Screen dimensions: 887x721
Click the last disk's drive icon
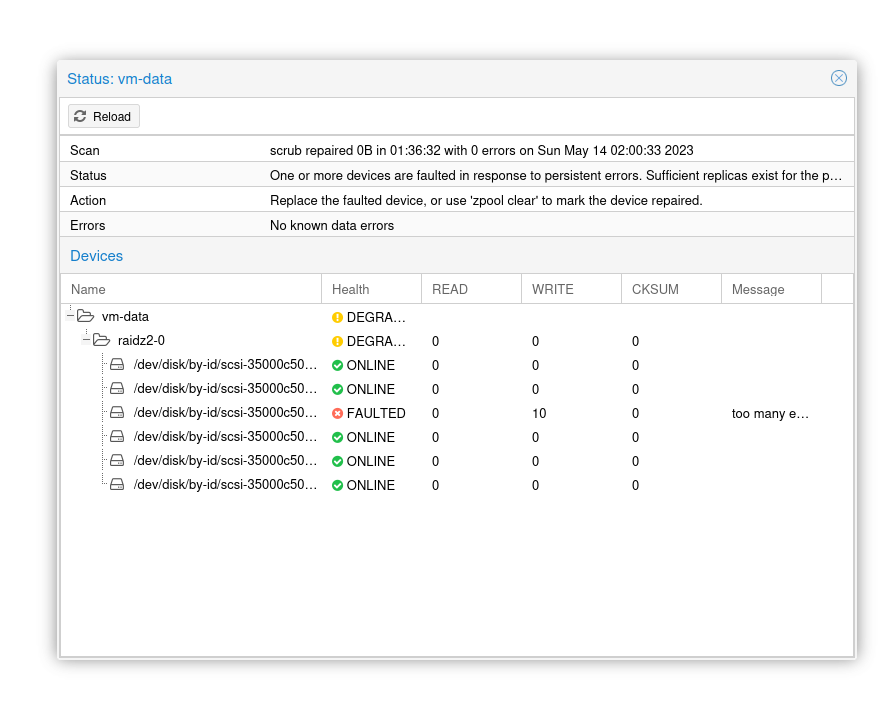click(x=117, y=485)
